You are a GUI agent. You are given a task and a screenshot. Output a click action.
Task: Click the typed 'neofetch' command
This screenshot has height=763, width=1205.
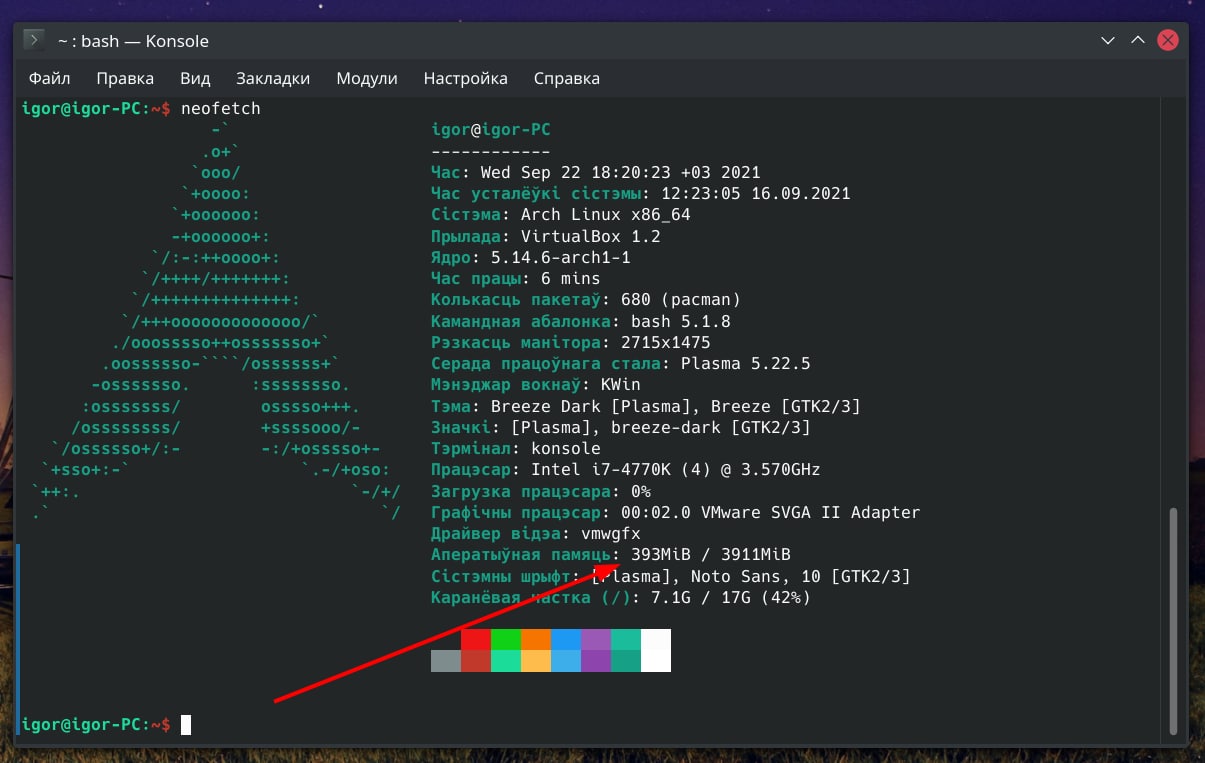[x=221, y=108]
